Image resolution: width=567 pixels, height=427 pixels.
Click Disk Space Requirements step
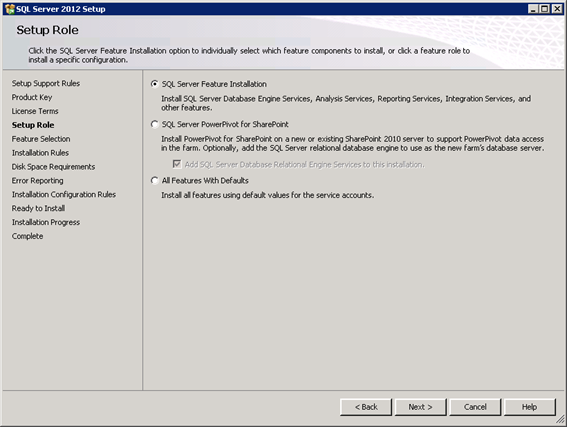54,167
